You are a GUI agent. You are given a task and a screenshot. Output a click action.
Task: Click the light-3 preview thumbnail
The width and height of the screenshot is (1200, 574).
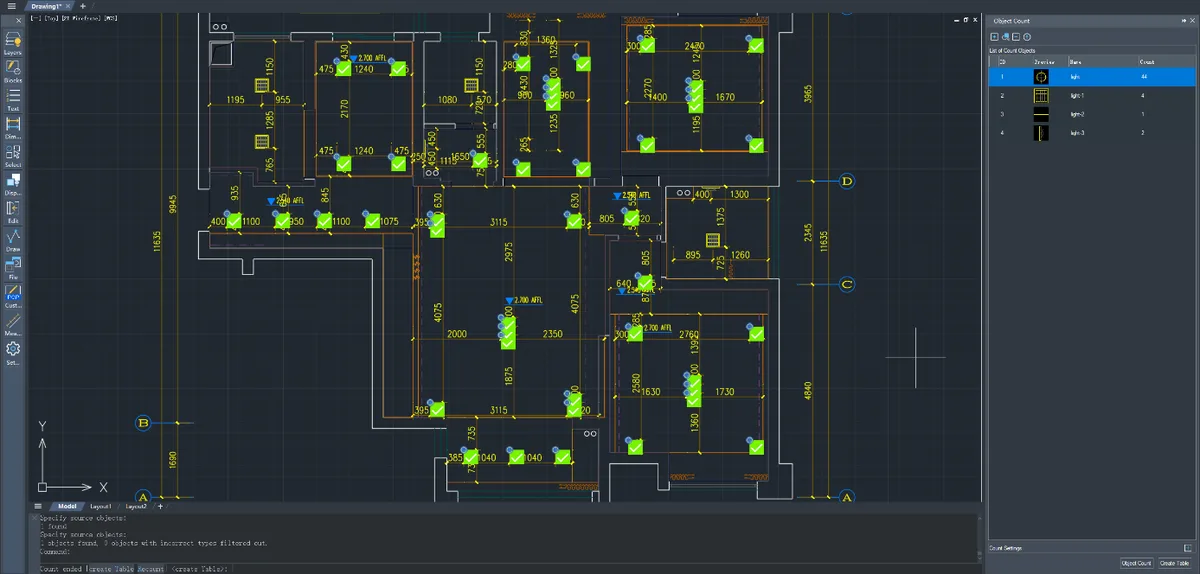point(1041,132)
